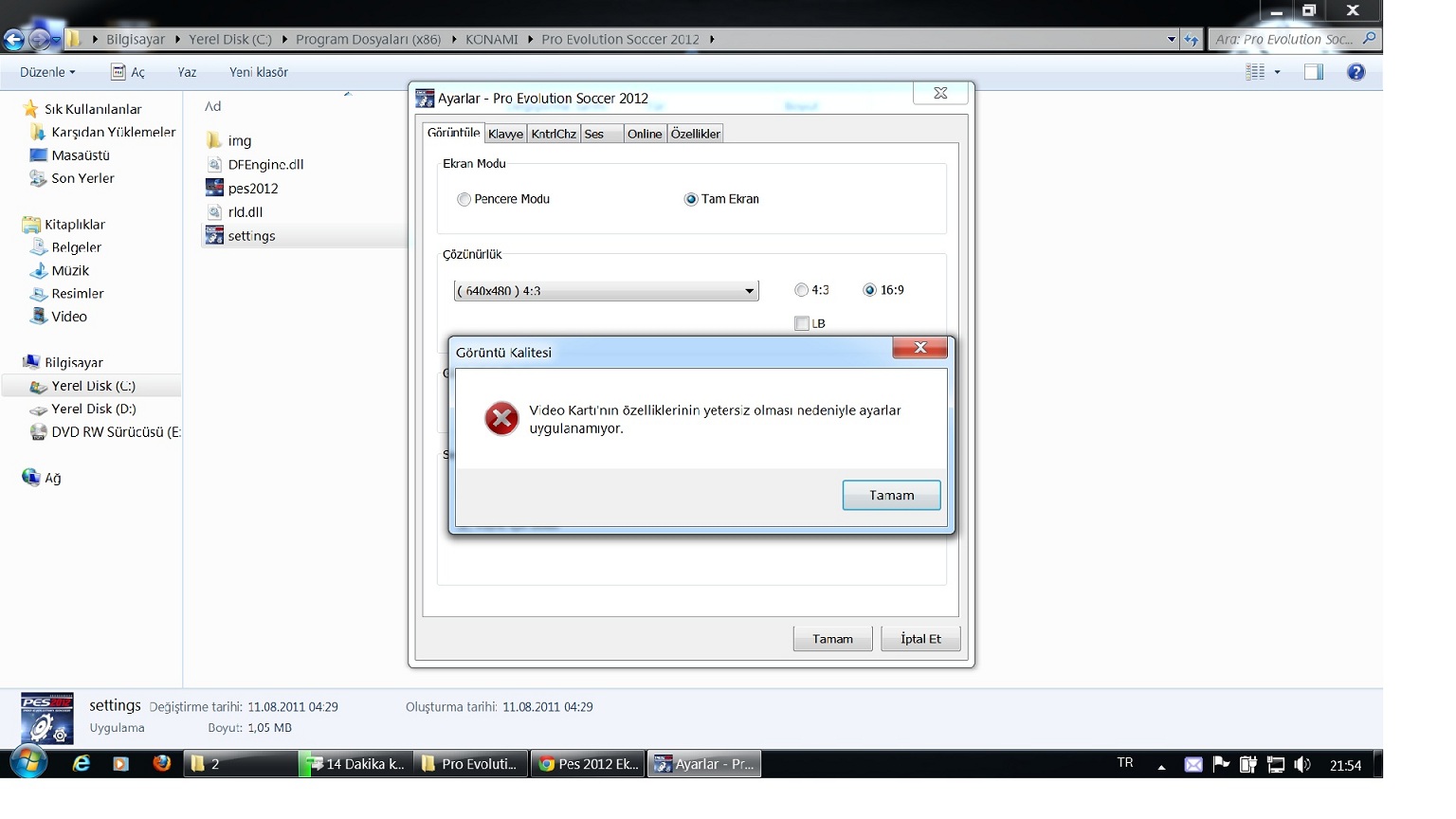Select the pes2012 application icon
The width and height of the screenshot is (1456, 819).
[x=214, y=188]
